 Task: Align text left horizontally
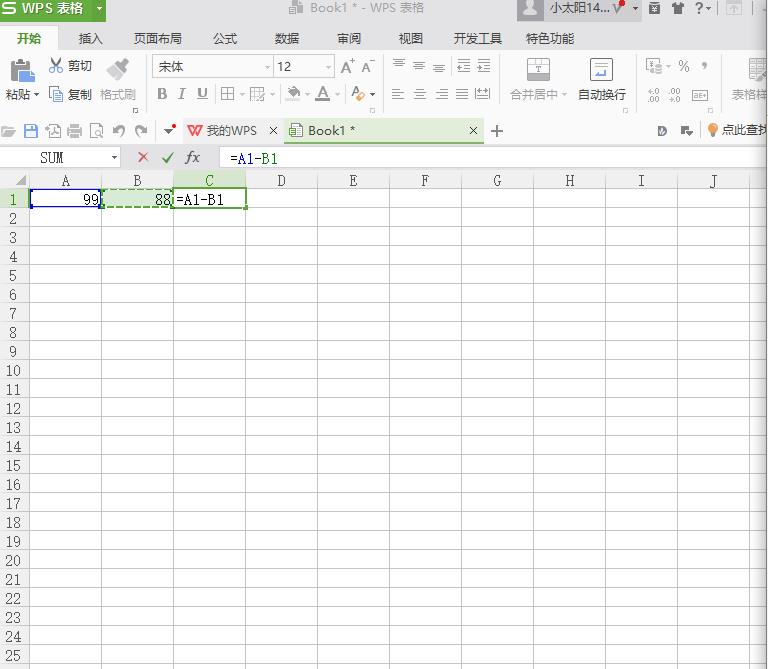tap(398, 94)
